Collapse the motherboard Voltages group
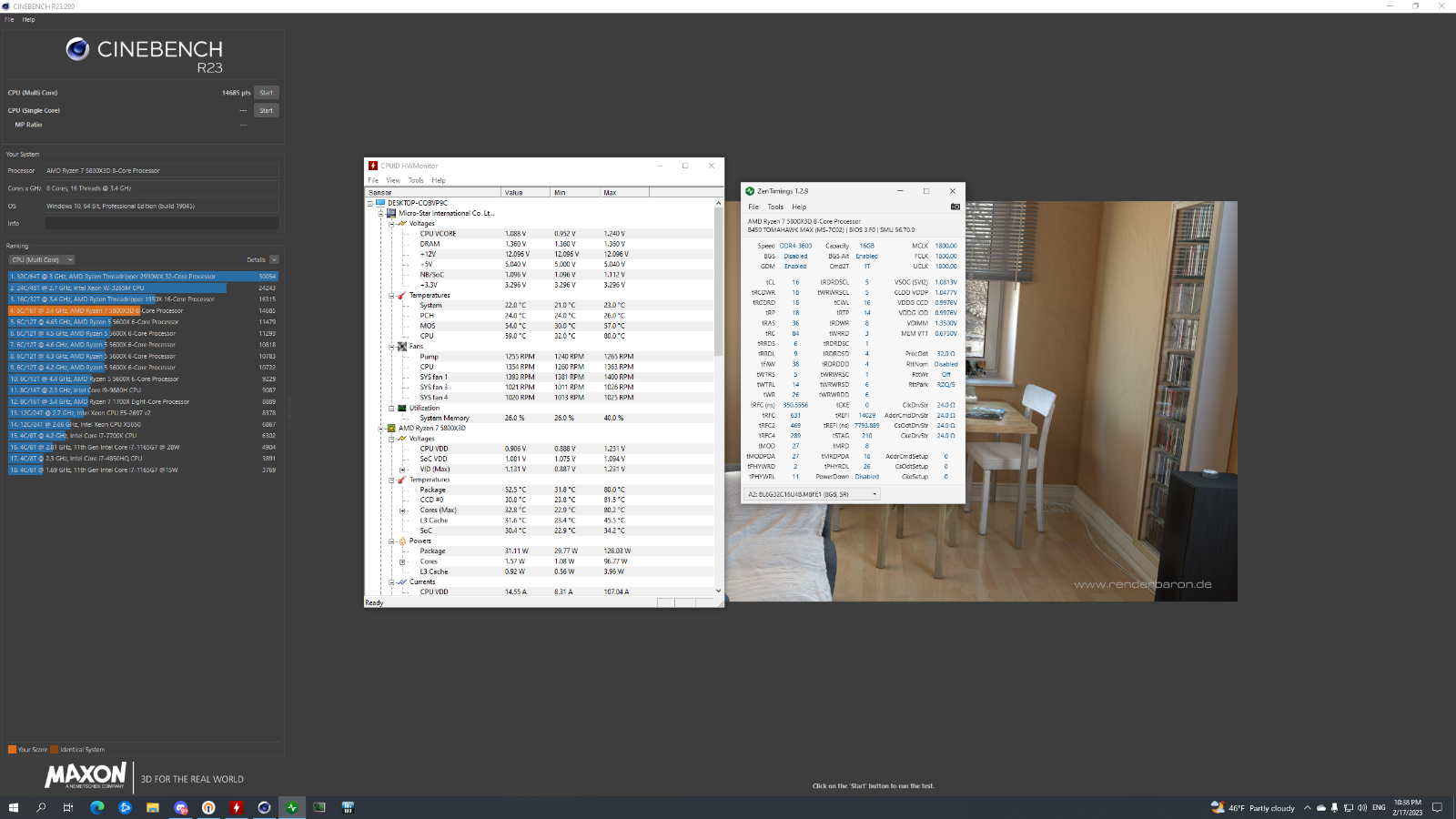Image resolution: width=1456 pixels, height=819 pixels. (x=391, y=223)
